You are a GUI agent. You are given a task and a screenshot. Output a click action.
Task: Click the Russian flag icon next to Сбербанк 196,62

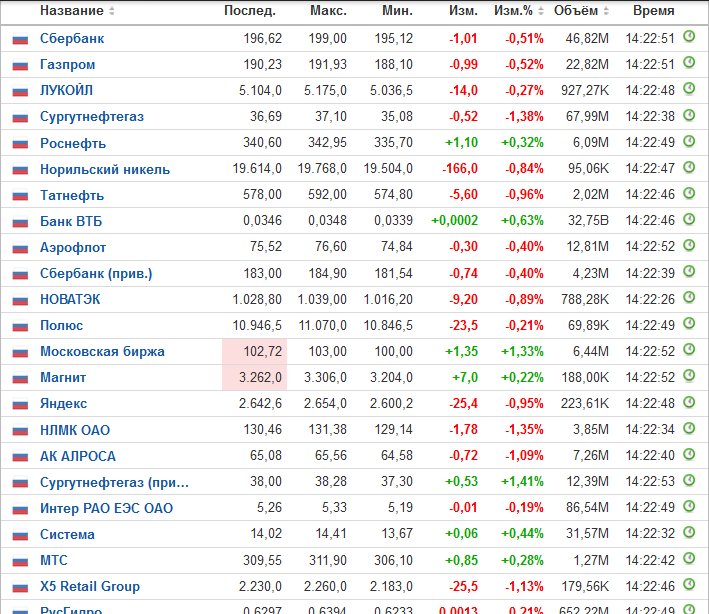20,40
